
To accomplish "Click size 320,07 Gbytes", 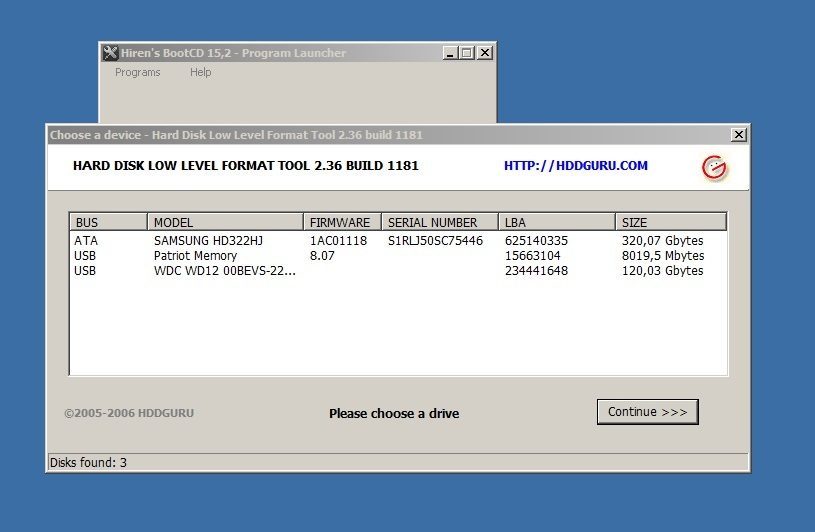I will click(x=663, y=241).
